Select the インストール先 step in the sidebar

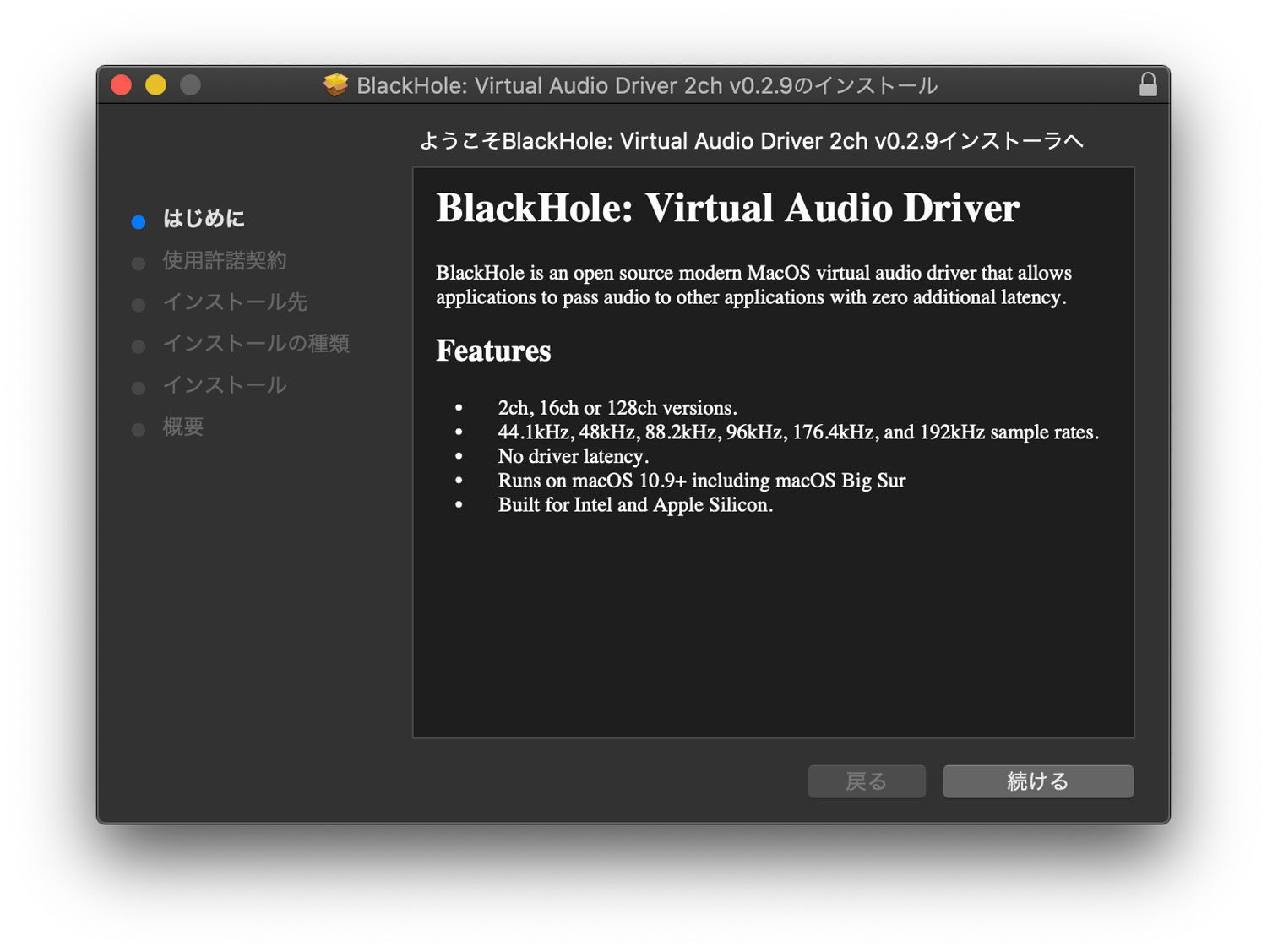tap(235, 302)
